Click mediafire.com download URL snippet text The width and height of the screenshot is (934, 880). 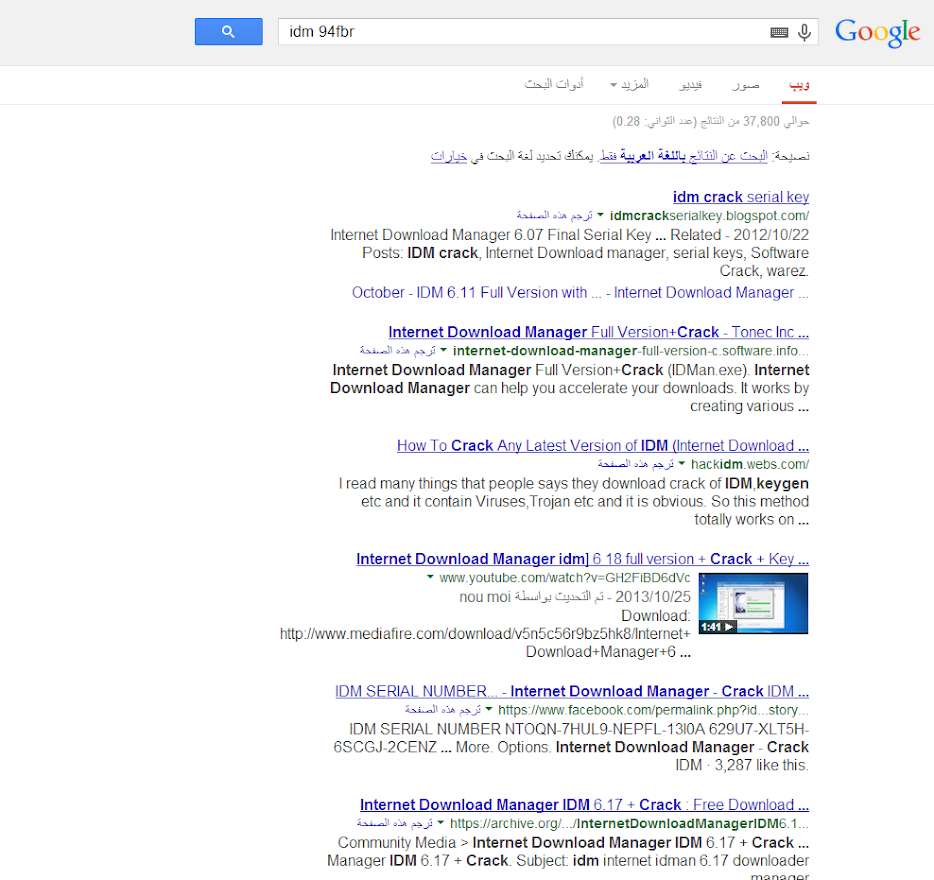[485, 634]
